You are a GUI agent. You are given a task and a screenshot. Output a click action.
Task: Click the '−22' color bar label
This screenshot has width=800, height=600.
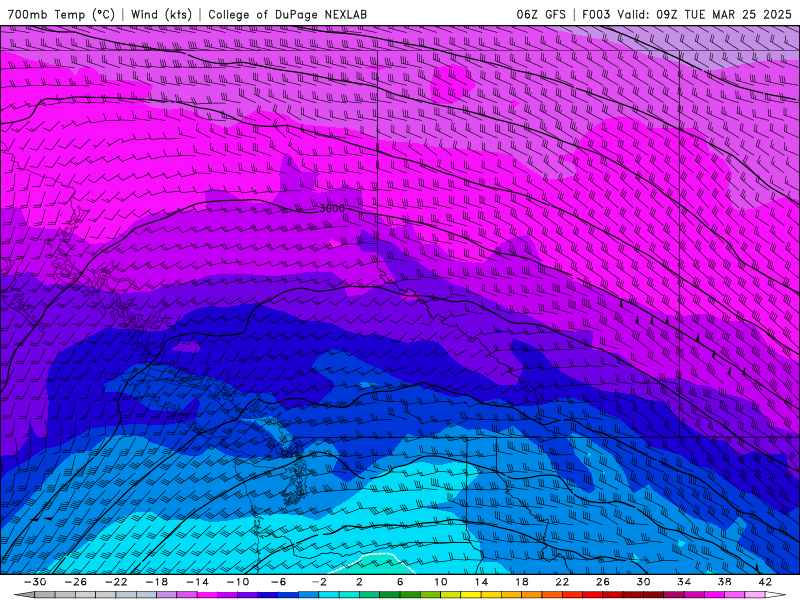(116, 582)
